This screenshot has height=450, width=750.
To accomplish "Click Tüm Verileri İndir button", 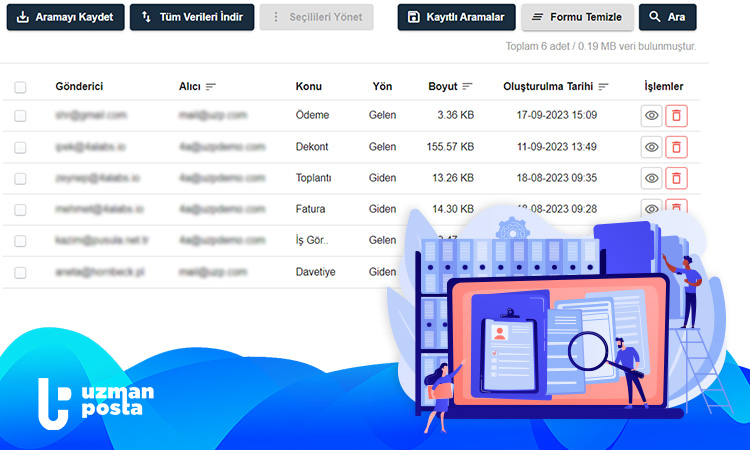I will (x=192, y=17).
